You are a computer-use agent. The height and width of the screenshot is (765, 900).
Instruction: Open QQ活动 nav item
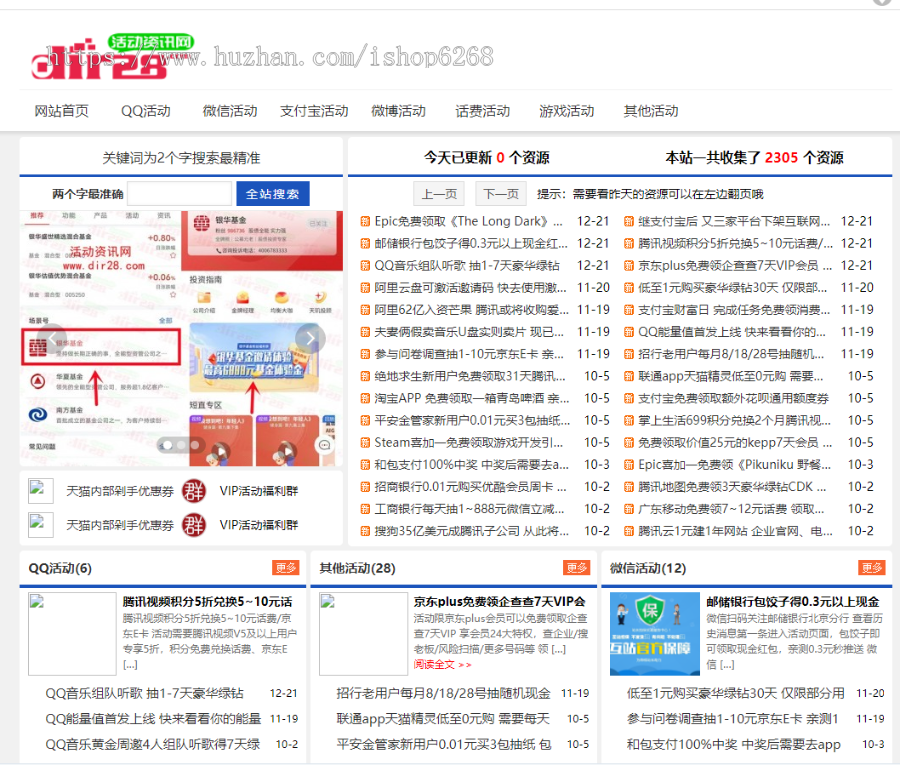(x=146, y=111)
